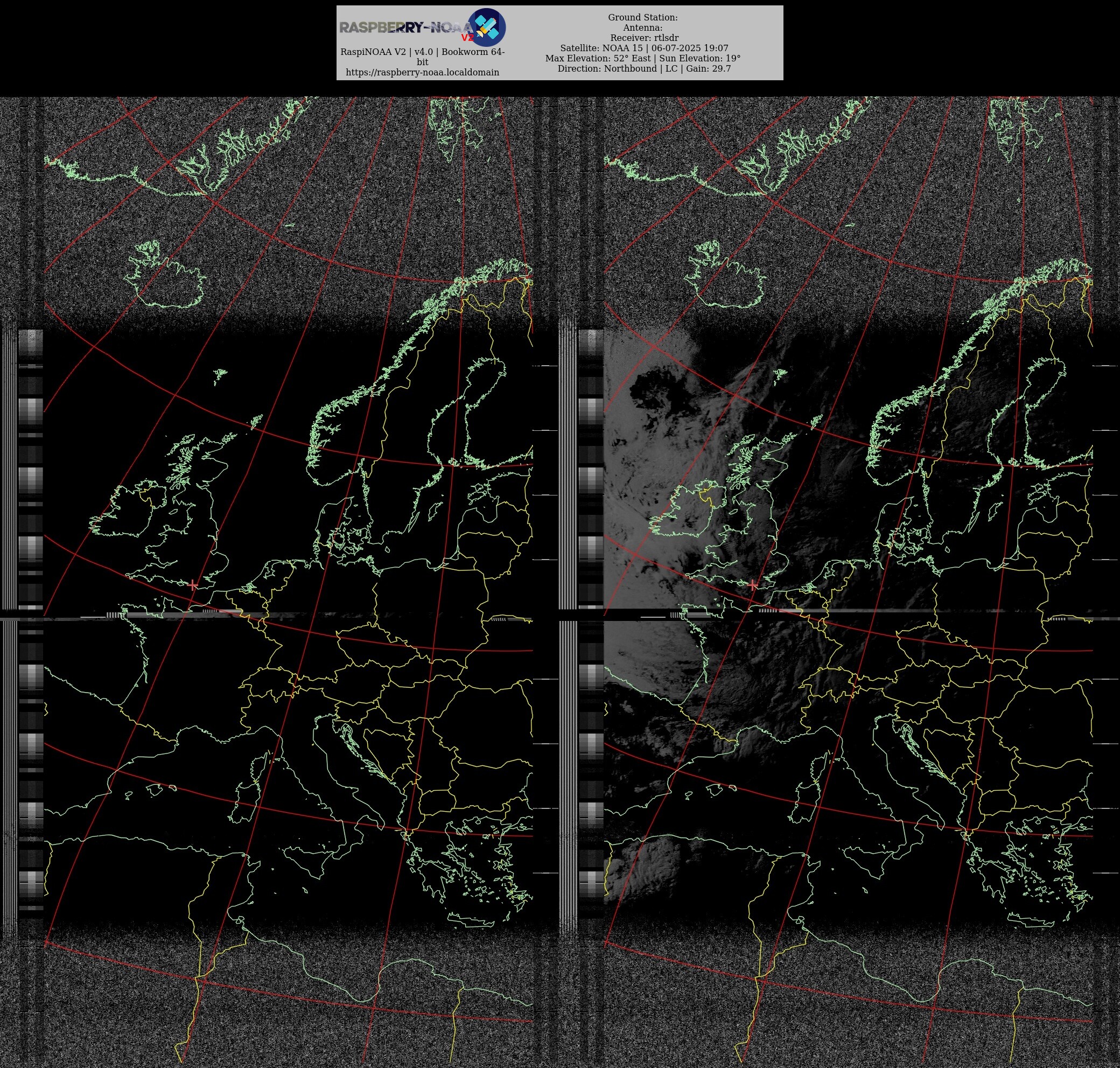1120x1068 pixels.
Task: Click the red V2 badge in logo
Action: 467,38
